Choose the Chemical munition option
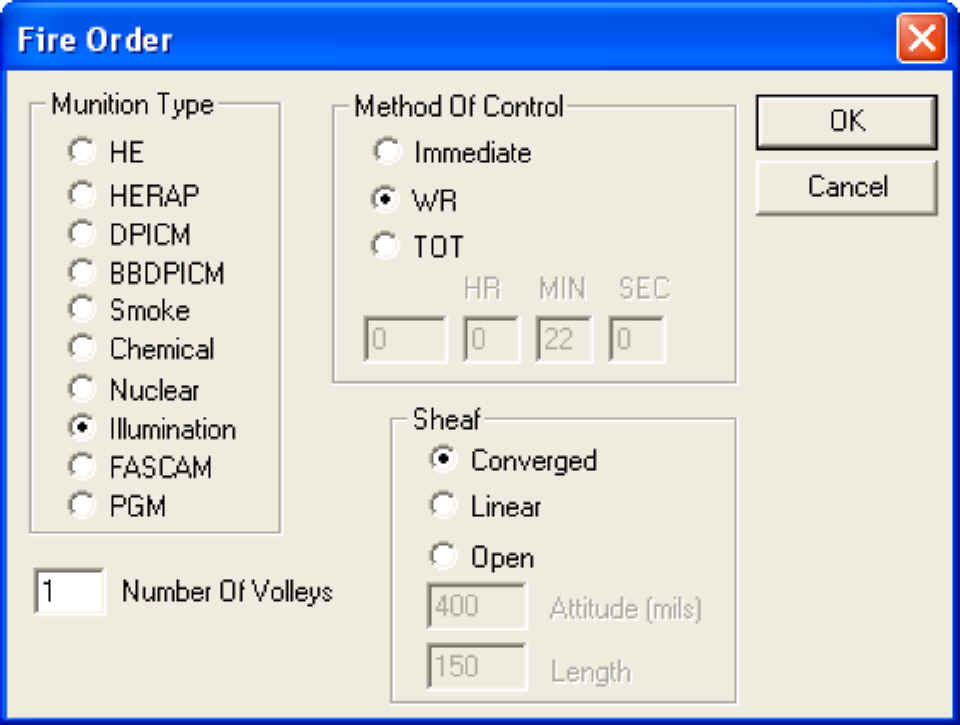 point(81,349)
